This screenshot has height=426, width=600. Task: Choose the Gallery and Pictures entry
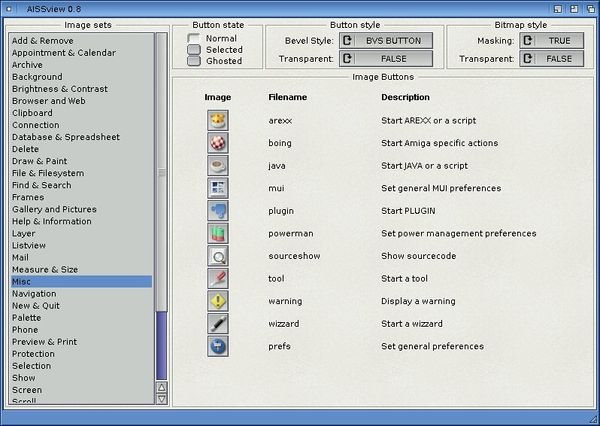54,209
